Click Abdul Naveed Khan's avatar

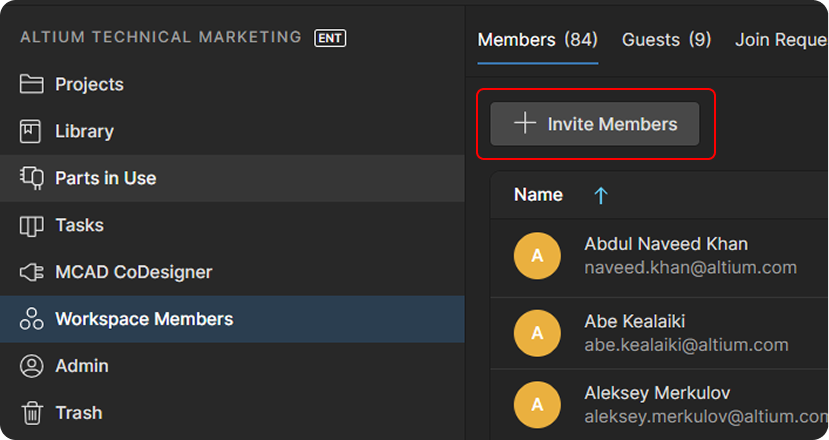click(x=537, y=256)
